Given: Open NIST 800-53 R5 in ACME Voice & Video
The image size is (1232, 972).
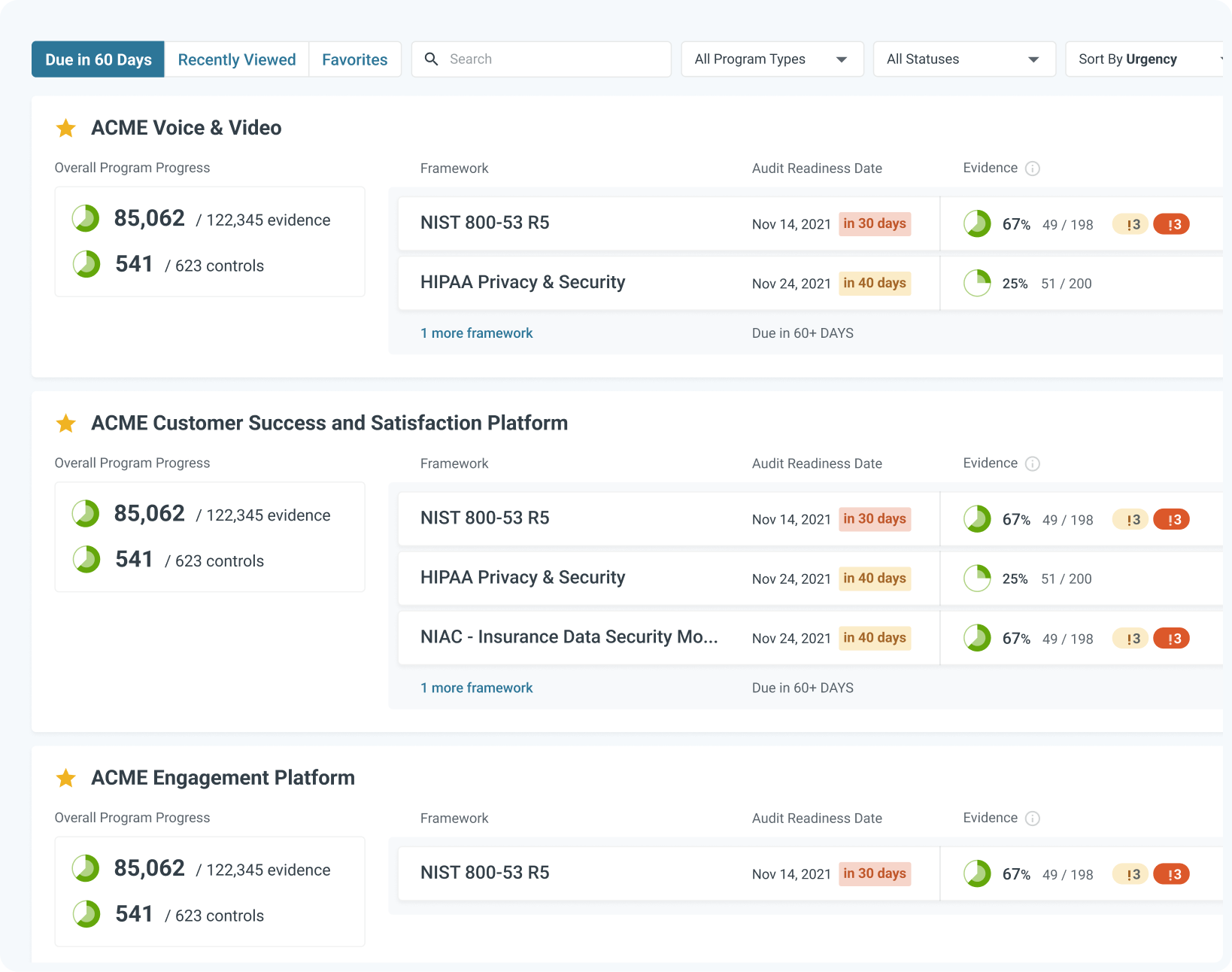Looking at the screenshot, I should point(485,223).
